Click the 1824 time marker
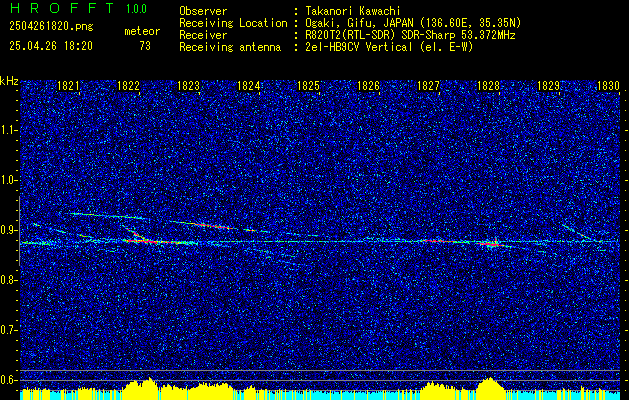629x400 pixels. click(248, 86)
